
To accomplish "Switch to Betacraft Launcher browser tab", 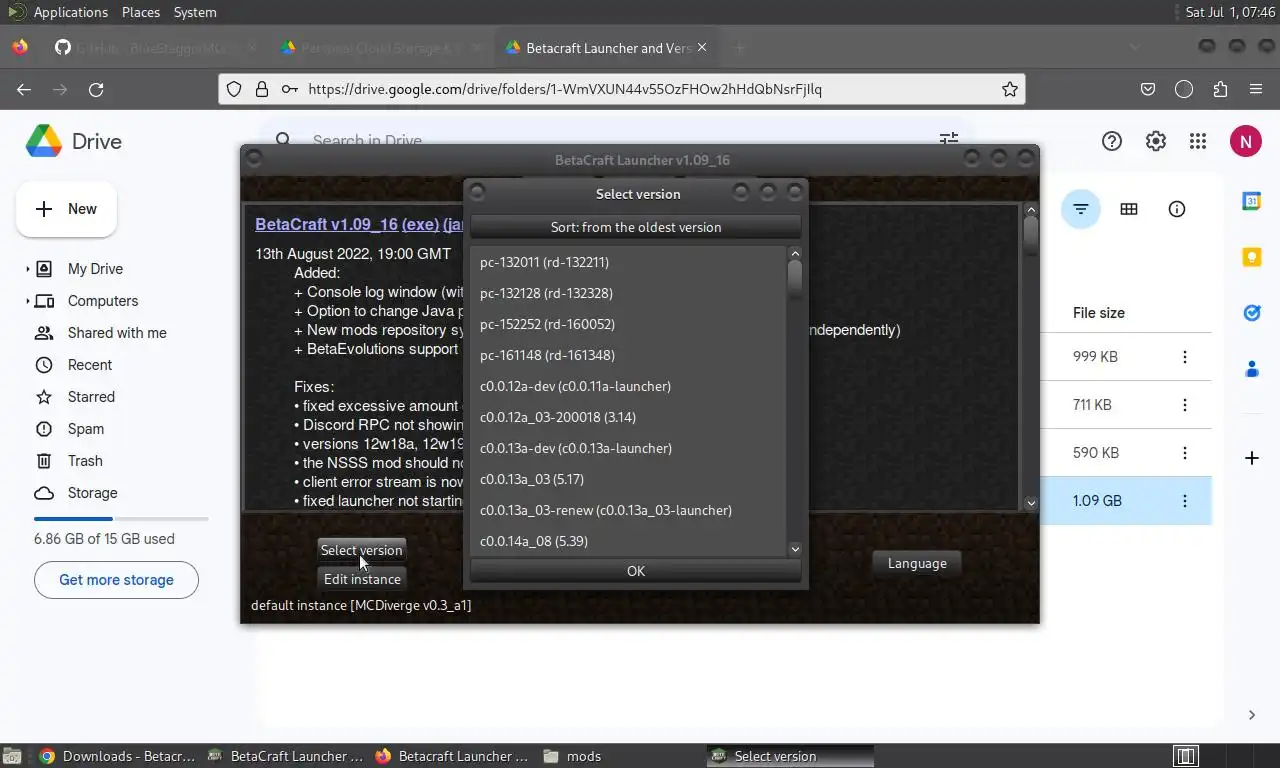I will tap(606, 48).
